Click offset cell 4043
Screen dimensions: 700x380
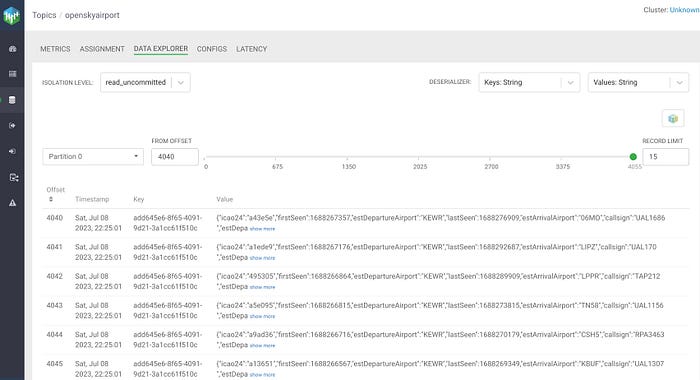point(54,305)
